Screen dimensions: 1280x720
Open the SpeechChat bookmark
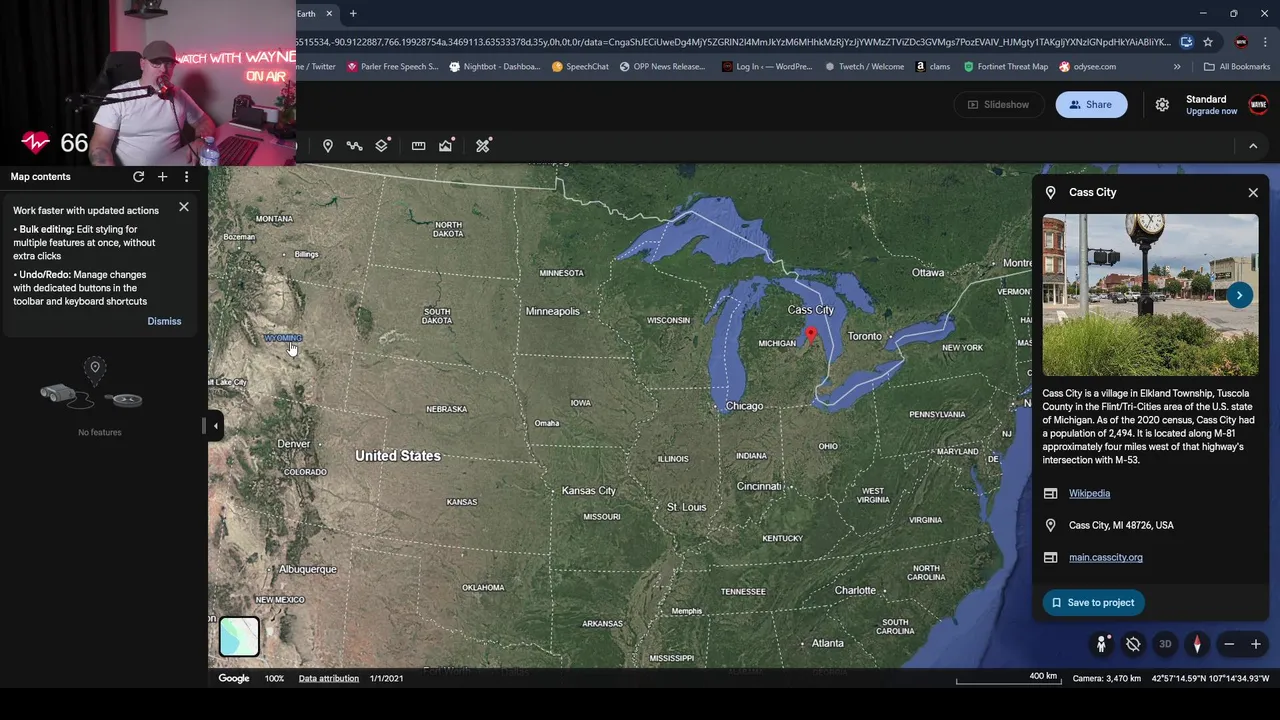580,67
